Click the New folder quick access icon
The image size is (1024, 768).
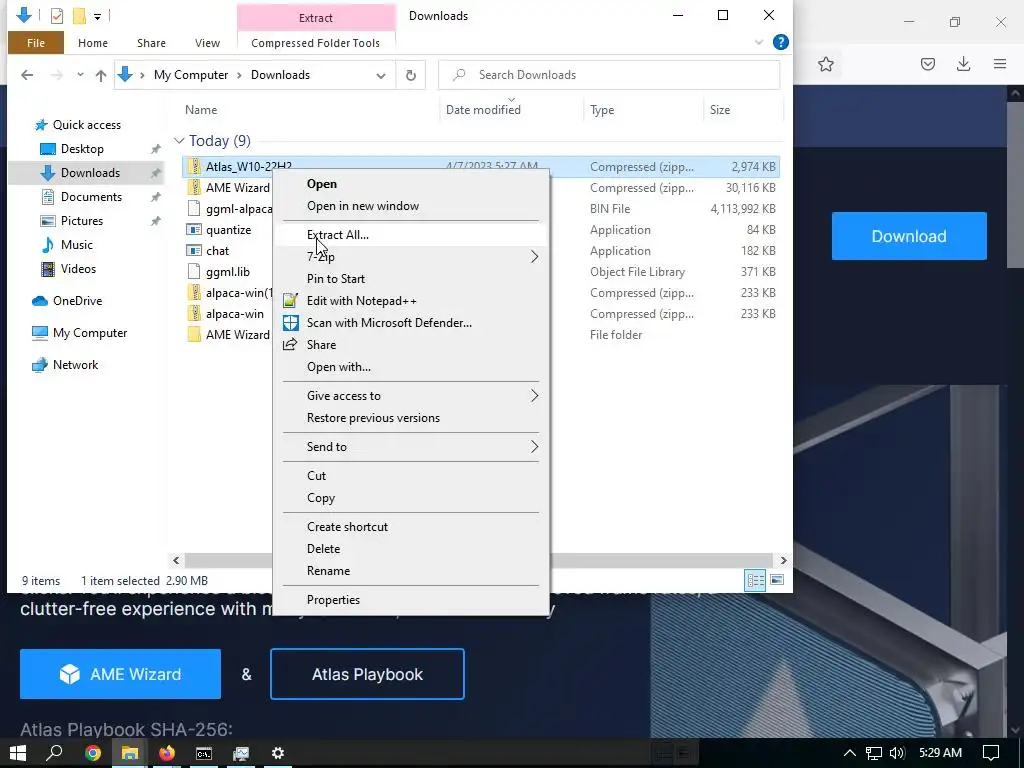pyautogui.click(x=79, y=16)
